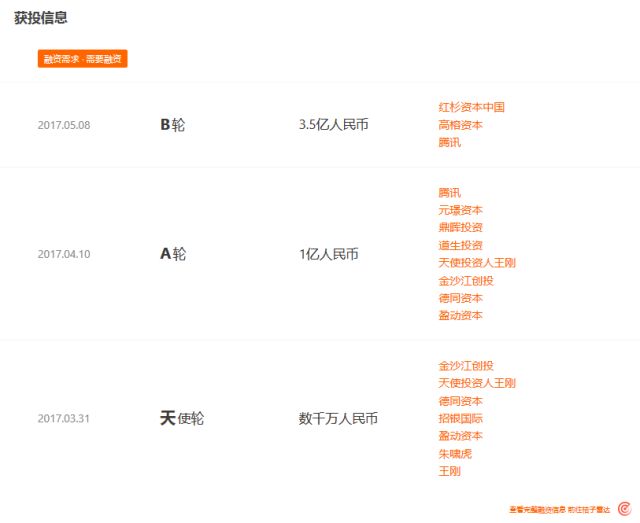This screenshot has width=640, height=523.
Task: Select the date 2017.04.10
Action: tap(64, 254)
